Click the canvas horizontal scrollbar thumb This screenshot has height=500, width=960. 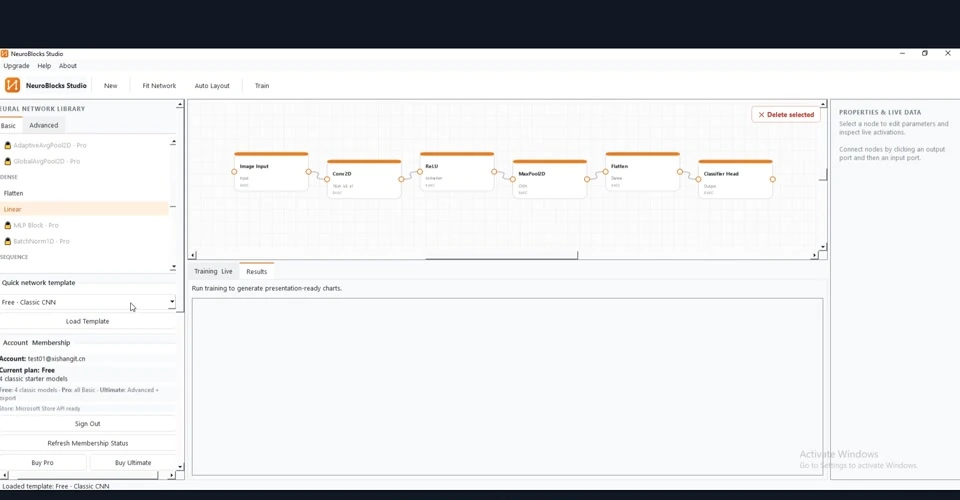click(501, 256)
